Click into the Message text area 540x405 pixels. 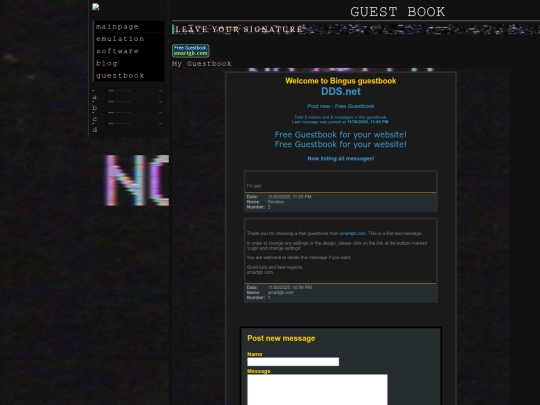317,390
